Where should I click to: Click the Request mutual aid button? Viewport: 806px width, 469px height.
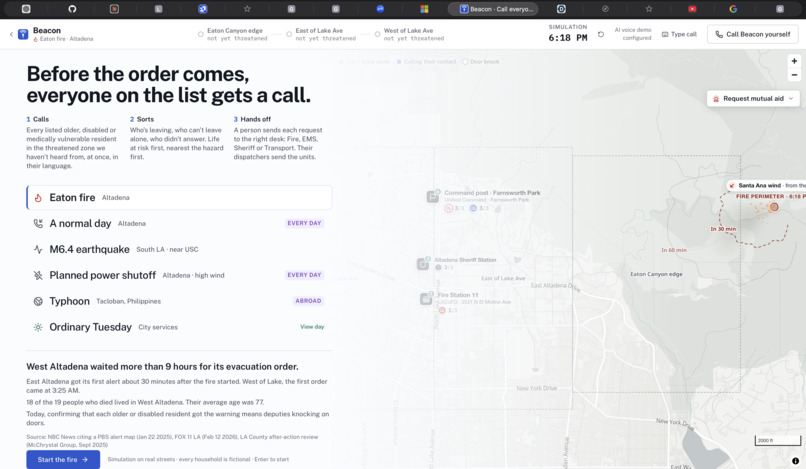(753, 99)
